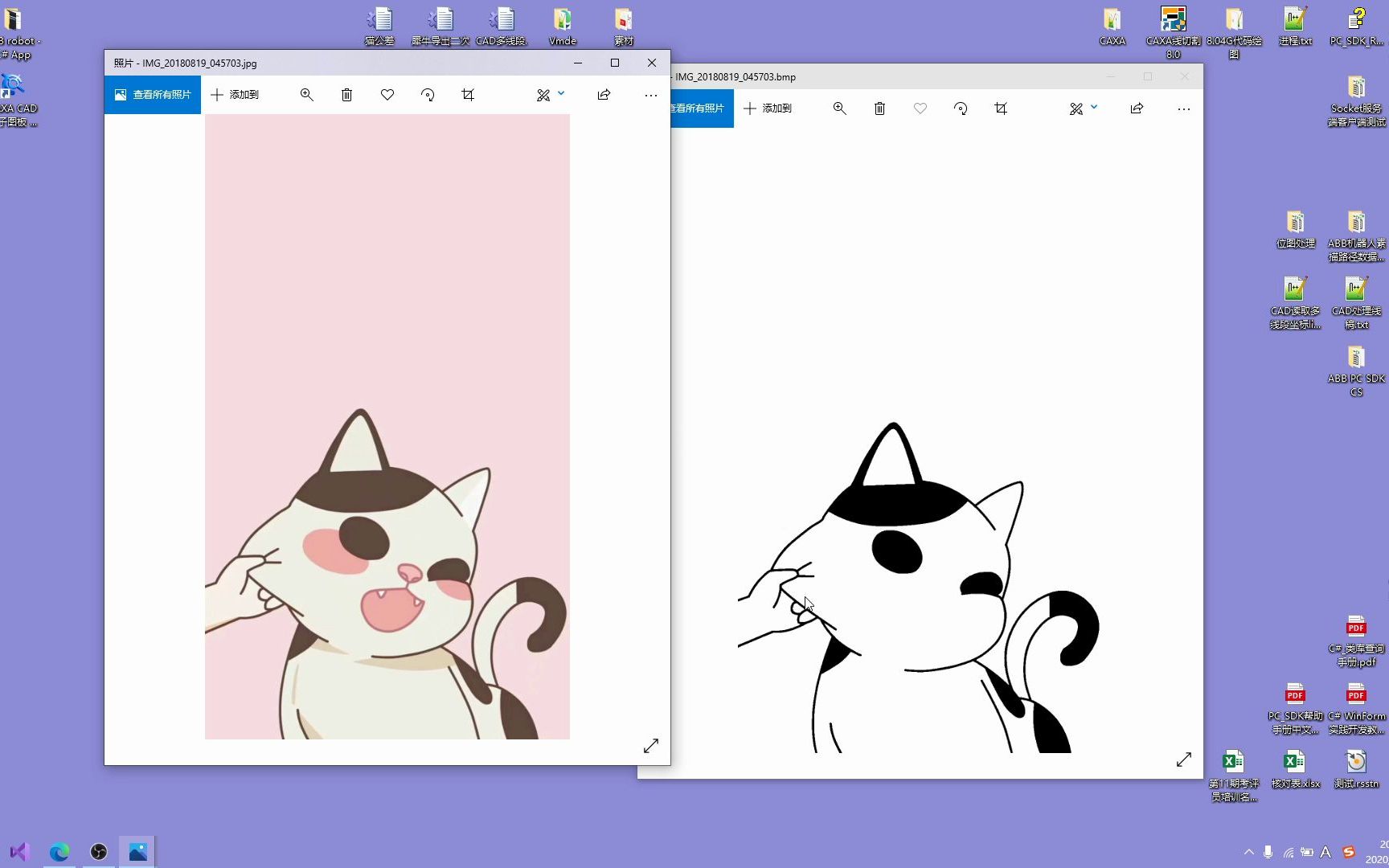Share the jpg photo

(x=604, y=95)
